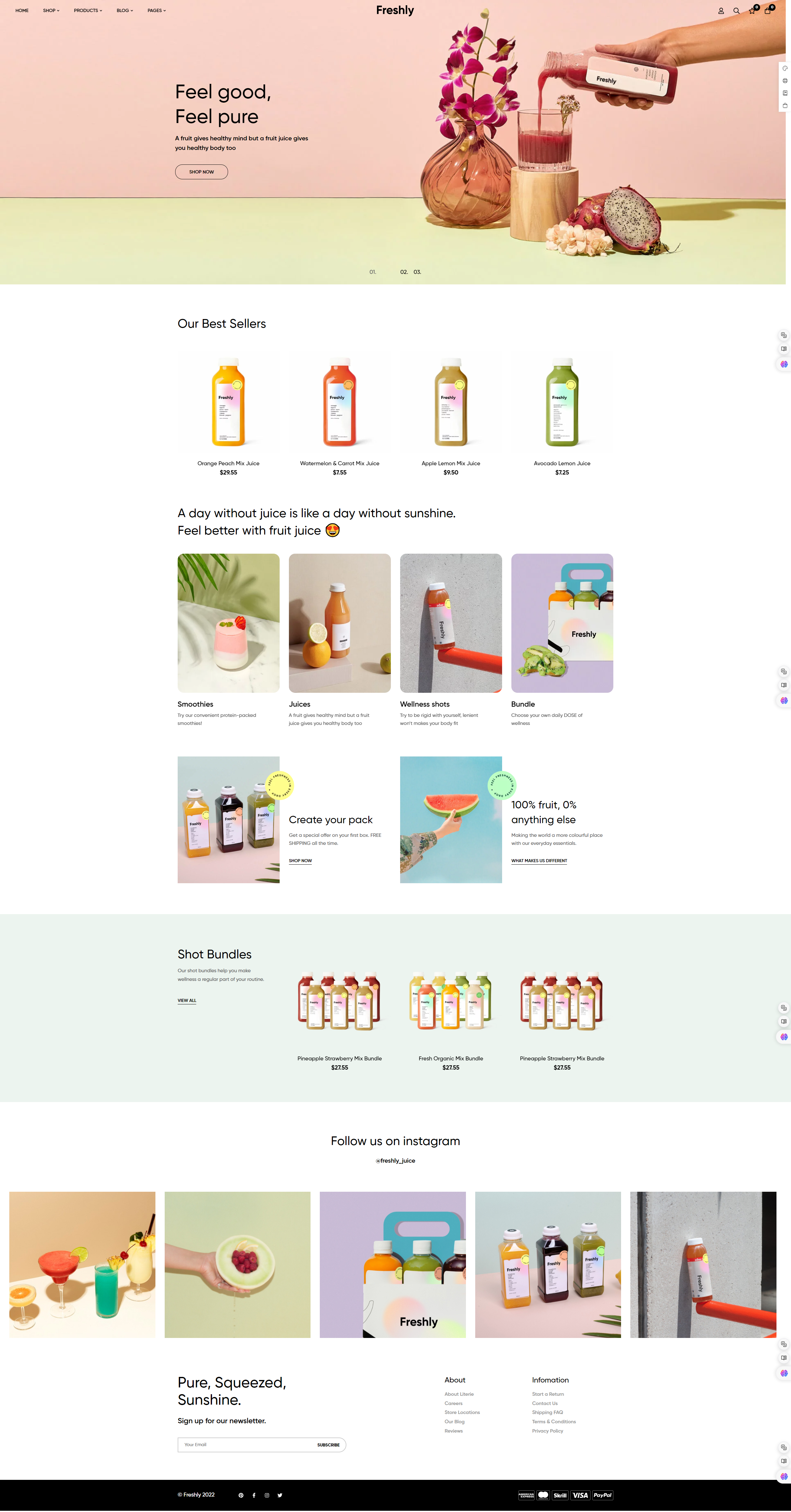The height and width of the screenshot is (1512, 791).
Task: Open the Blog menu item
Action: click(125, 11)
